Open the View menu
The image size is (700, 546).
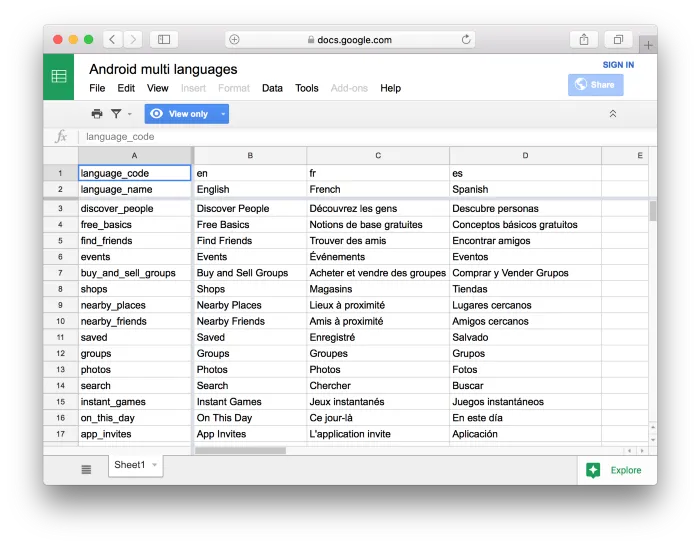coord(158,88)
